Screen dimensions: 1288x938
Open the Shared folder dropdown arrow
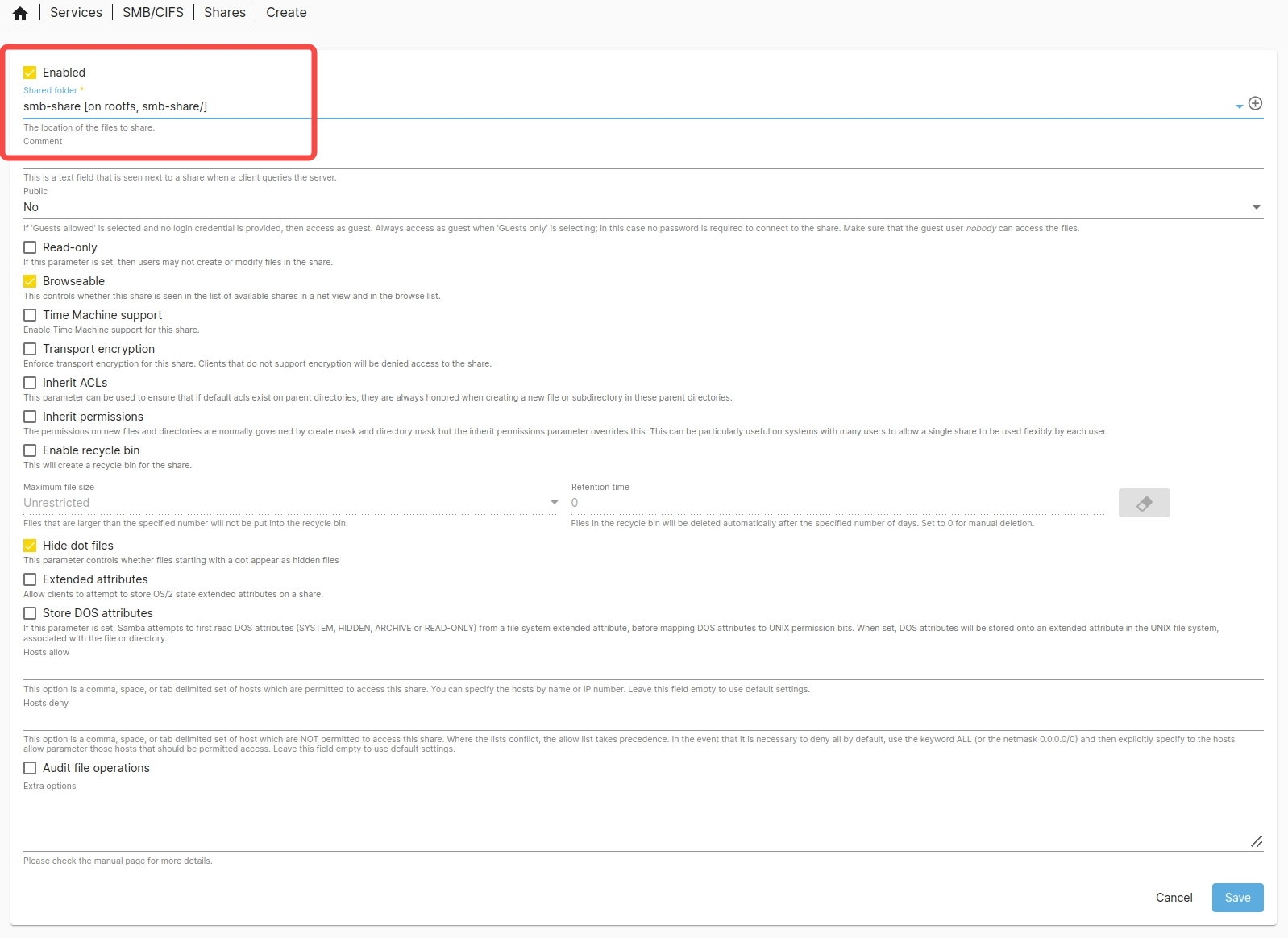[1239, 106]
